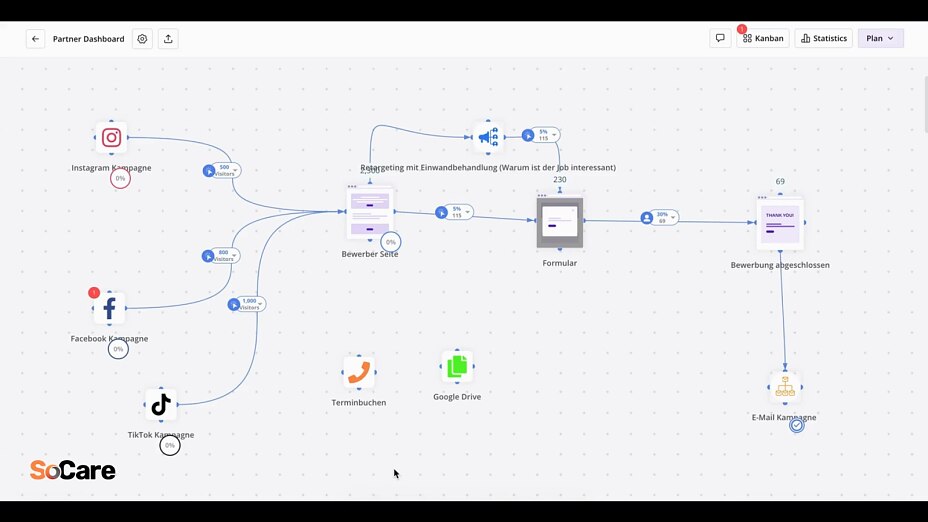Select the TikTok Kampagne node icon
The image size is (928, 522).
click(161, 405)
